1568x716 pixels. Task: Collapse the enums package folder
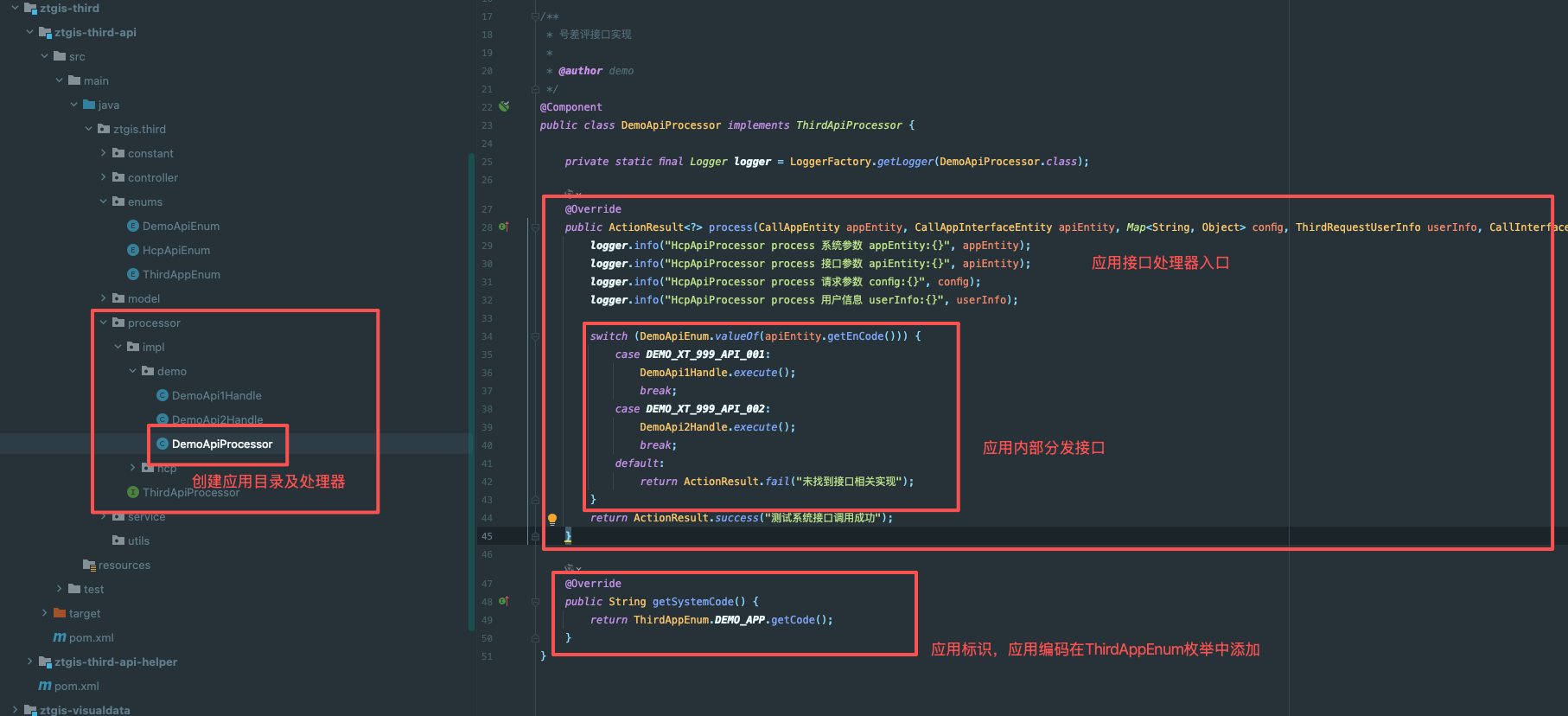(104, 201)
